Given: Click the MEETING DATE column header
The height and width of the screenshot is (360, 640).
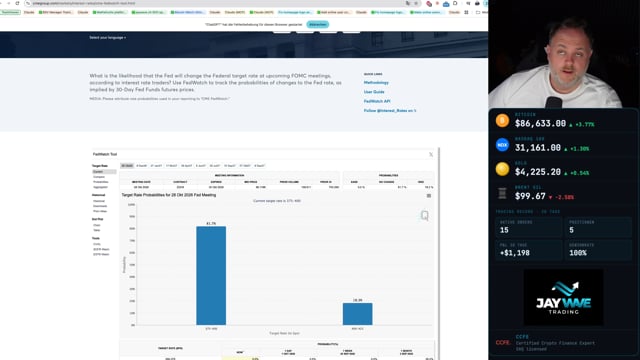Looking at the screenshot, I should (x=141, y=182).
